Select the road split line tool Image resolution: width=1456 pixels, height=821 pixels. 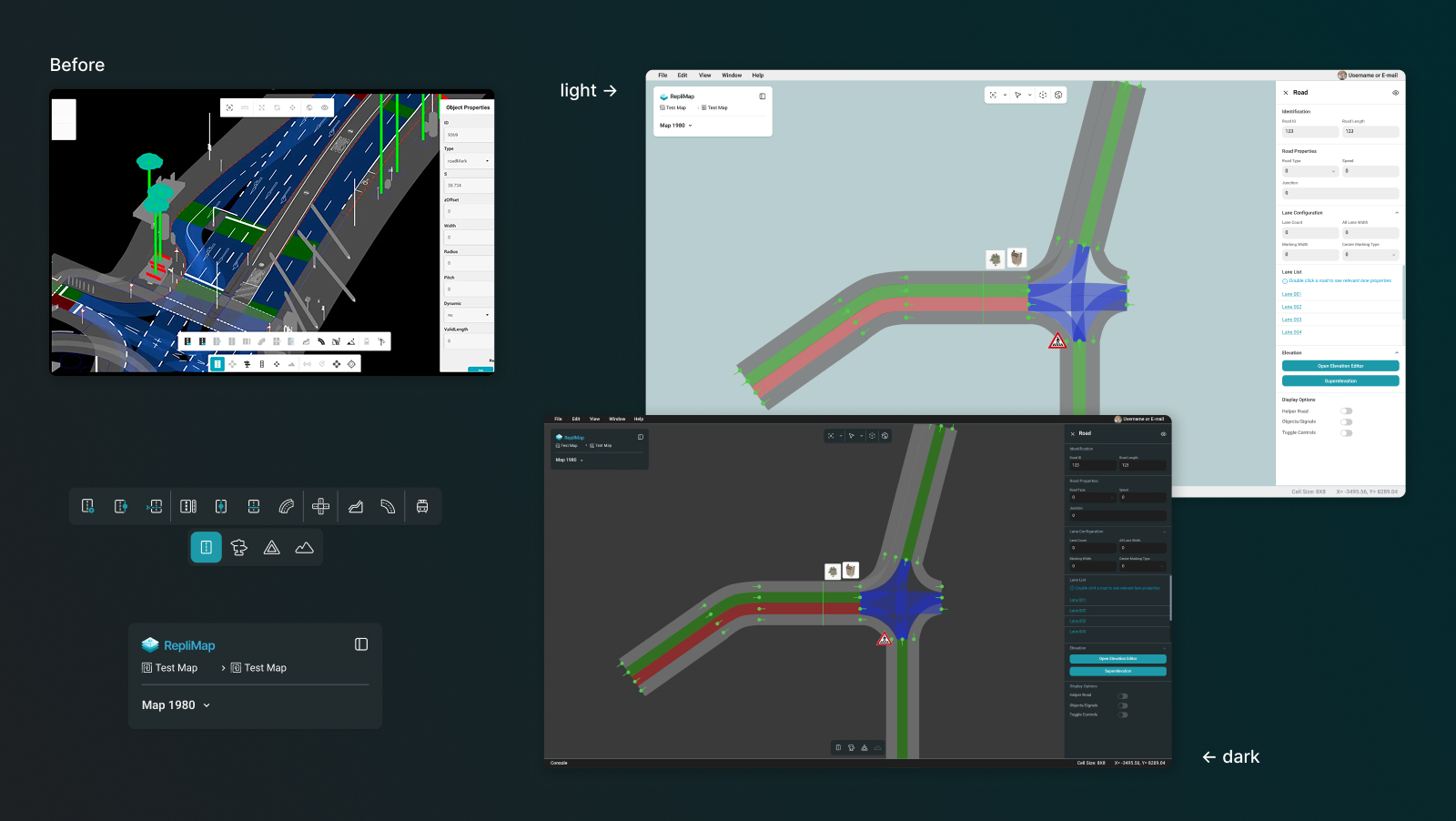click(254, 506)
